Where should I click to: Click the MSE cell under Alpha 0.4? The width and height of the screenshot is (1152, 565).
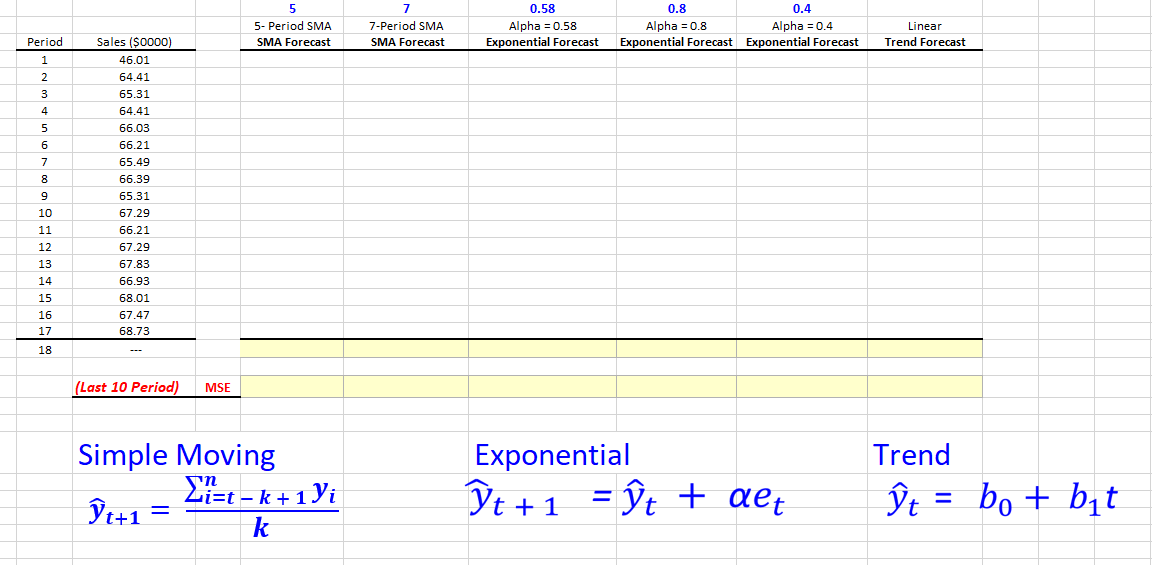802,386
